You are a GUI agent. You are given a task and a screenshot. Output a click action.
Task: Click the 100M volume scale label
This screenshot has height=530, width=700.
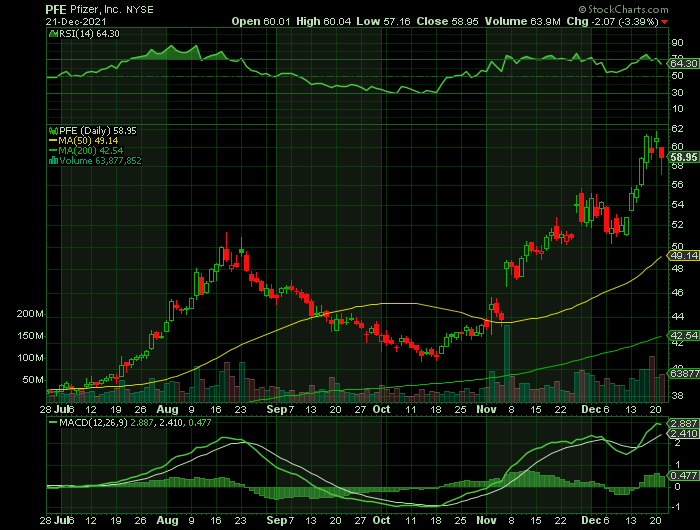(30, 358)
